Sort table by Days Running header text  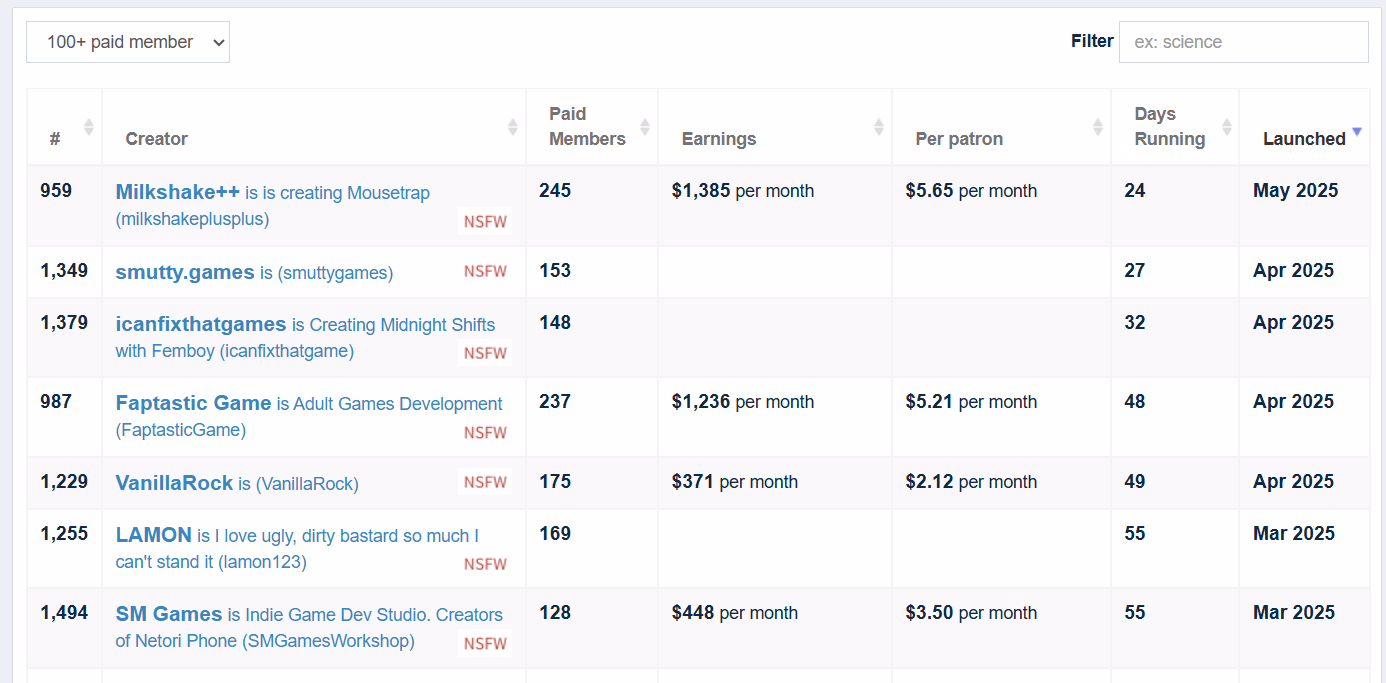(x=1169, y=127)
